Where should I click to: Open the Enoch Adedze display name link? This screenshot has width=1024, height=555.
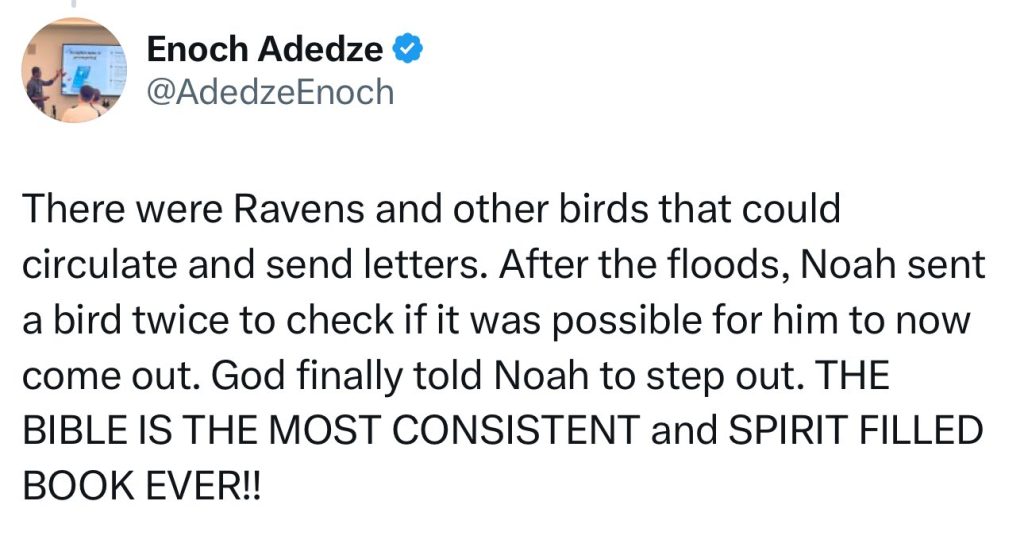(264, 49)
